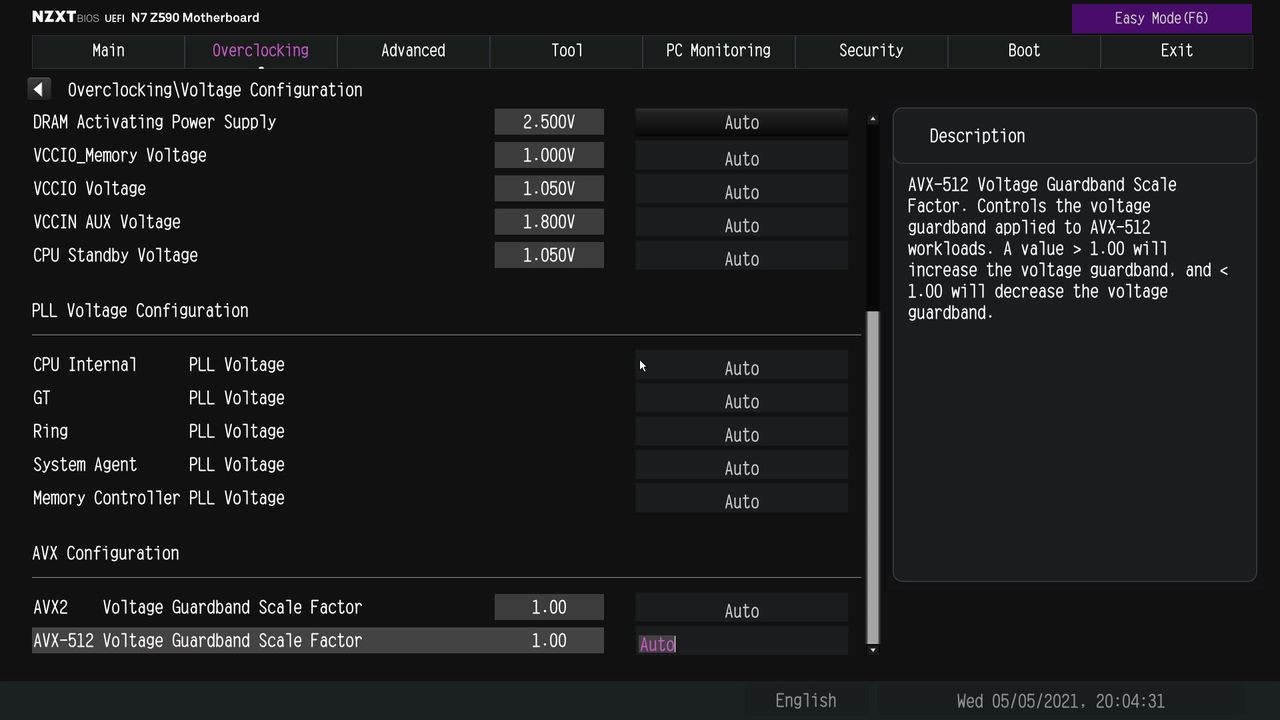Click AVX-512 scale factor 1.00 value
Image resolution: width=1280 pixels, height=720 pixels.
coord(549,641)
